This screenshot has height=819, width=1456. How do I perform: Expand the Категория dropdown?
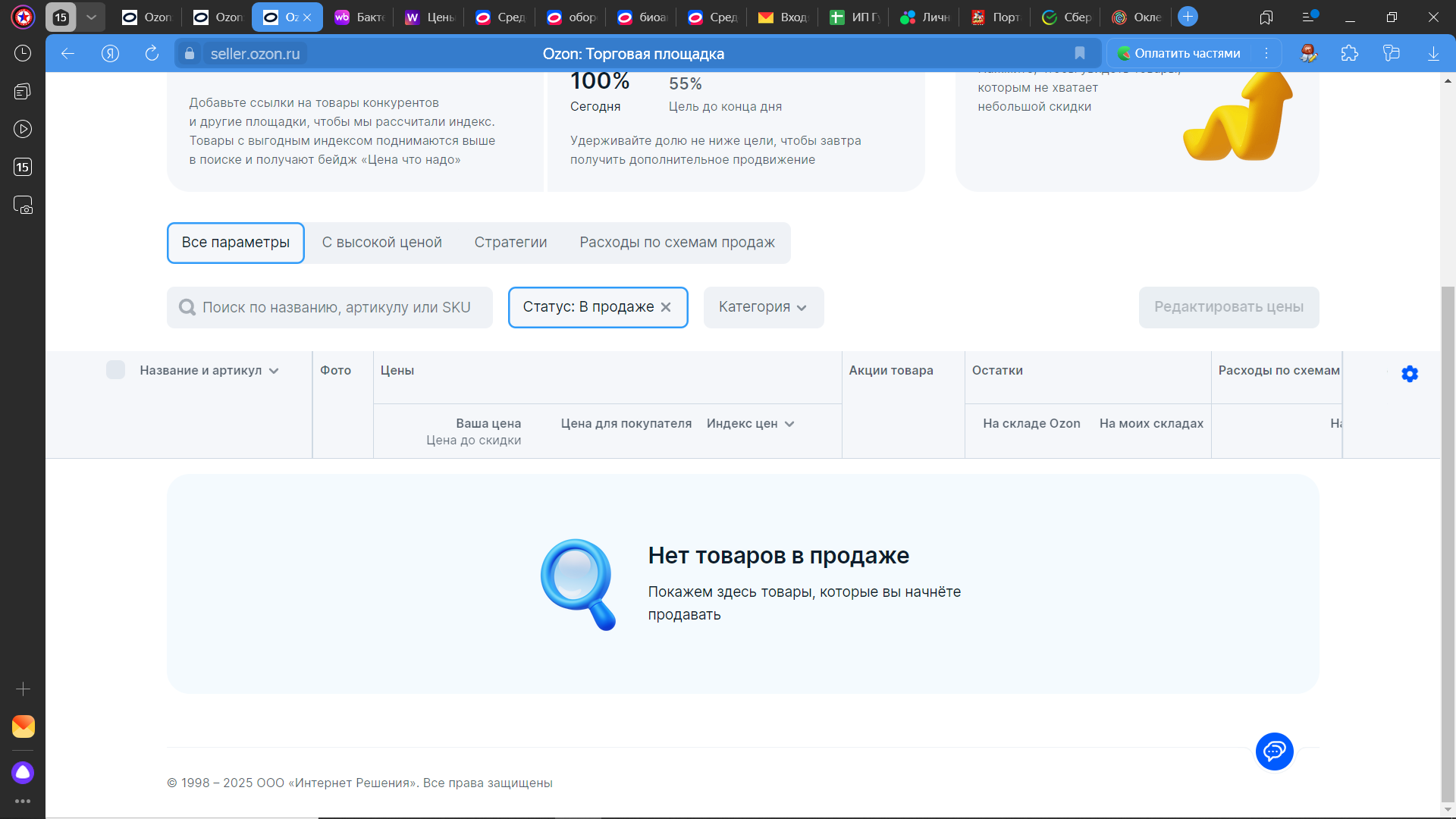(x=763, y=307)
